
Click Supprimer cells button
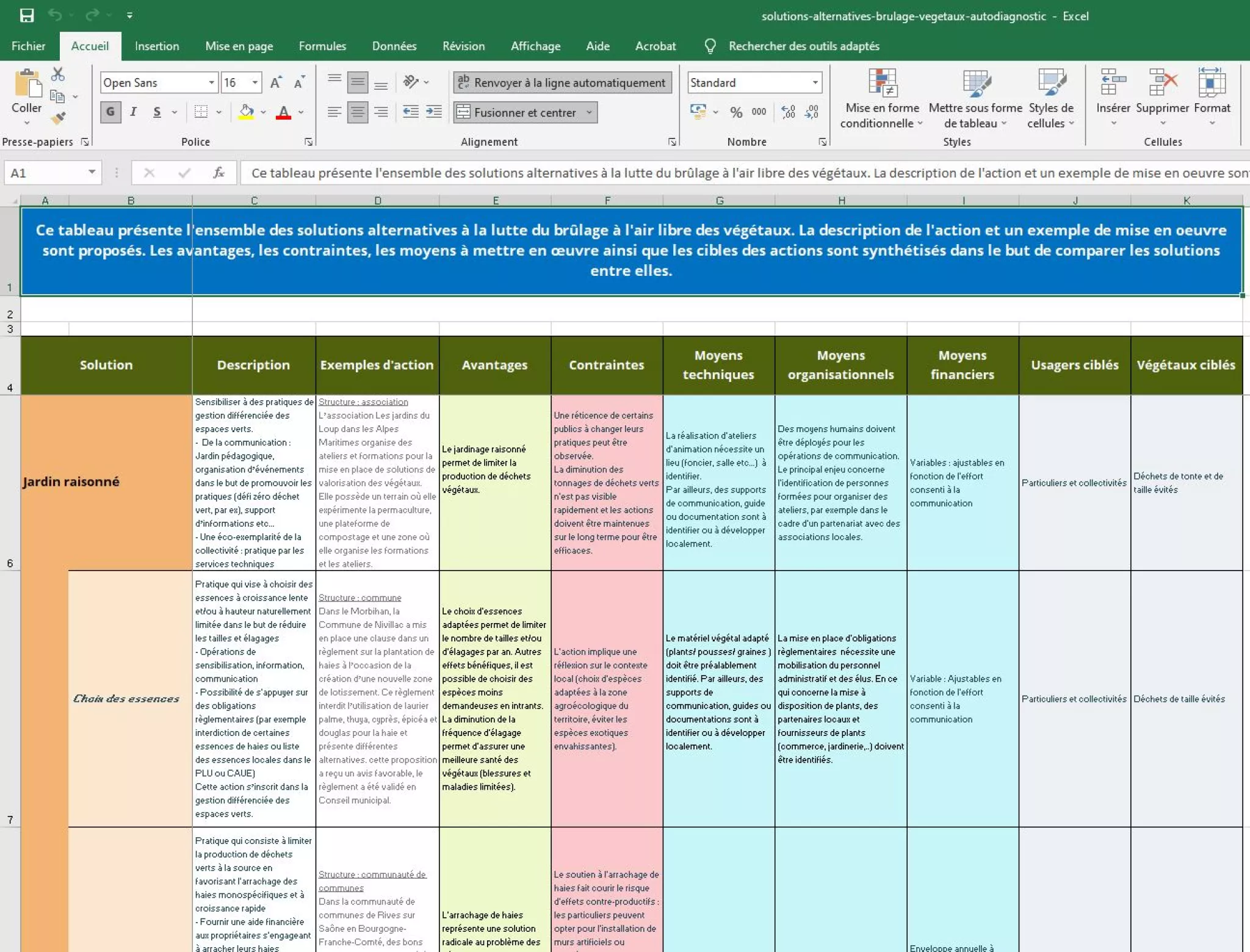coord(1162,92)
